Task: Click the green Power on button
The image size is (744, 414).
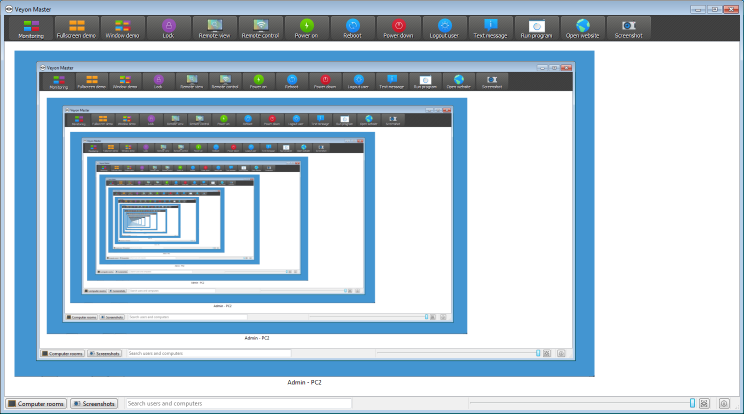Action: 307,28
